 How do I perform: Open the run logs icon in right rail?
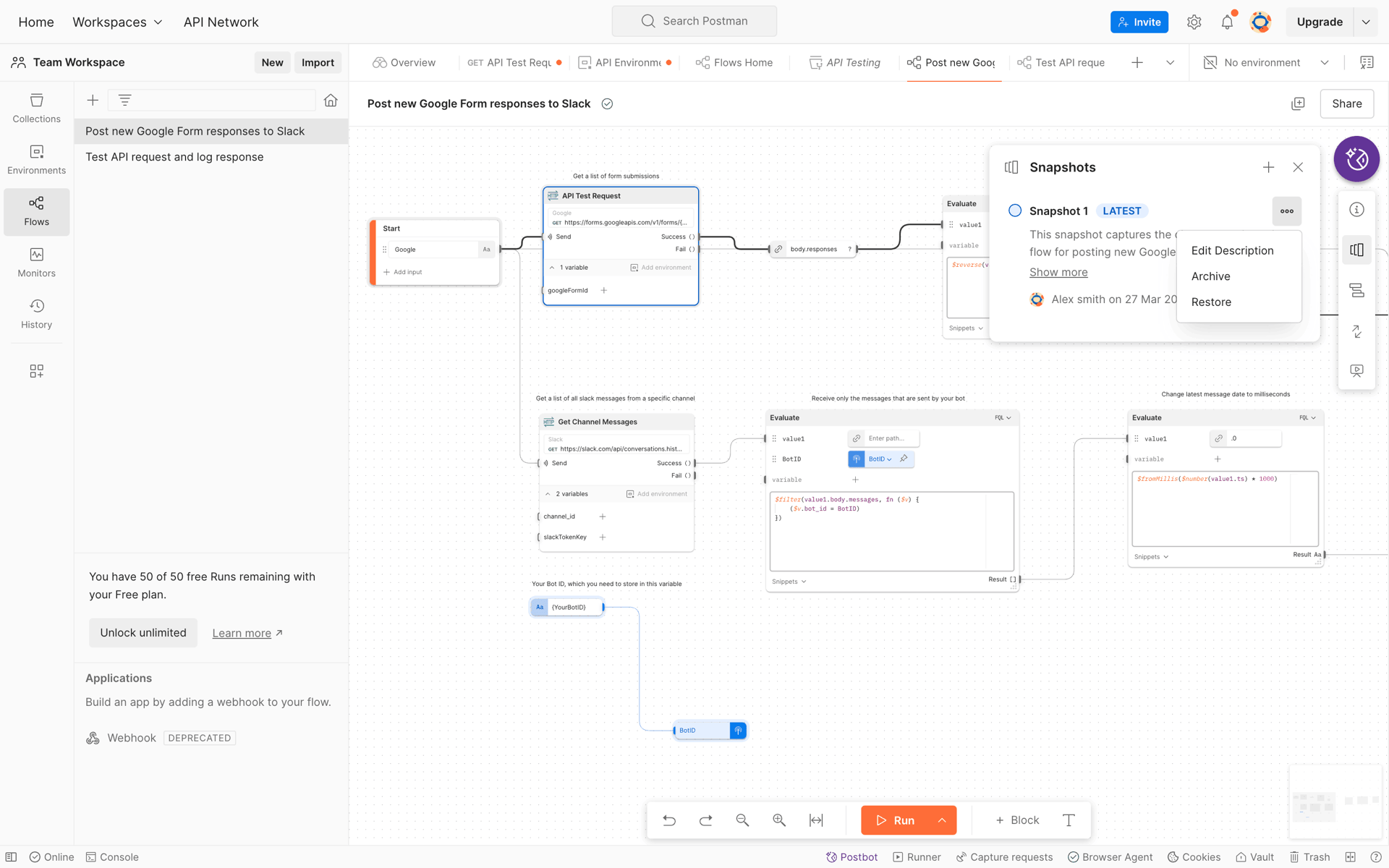click(x=1356, y=291)
